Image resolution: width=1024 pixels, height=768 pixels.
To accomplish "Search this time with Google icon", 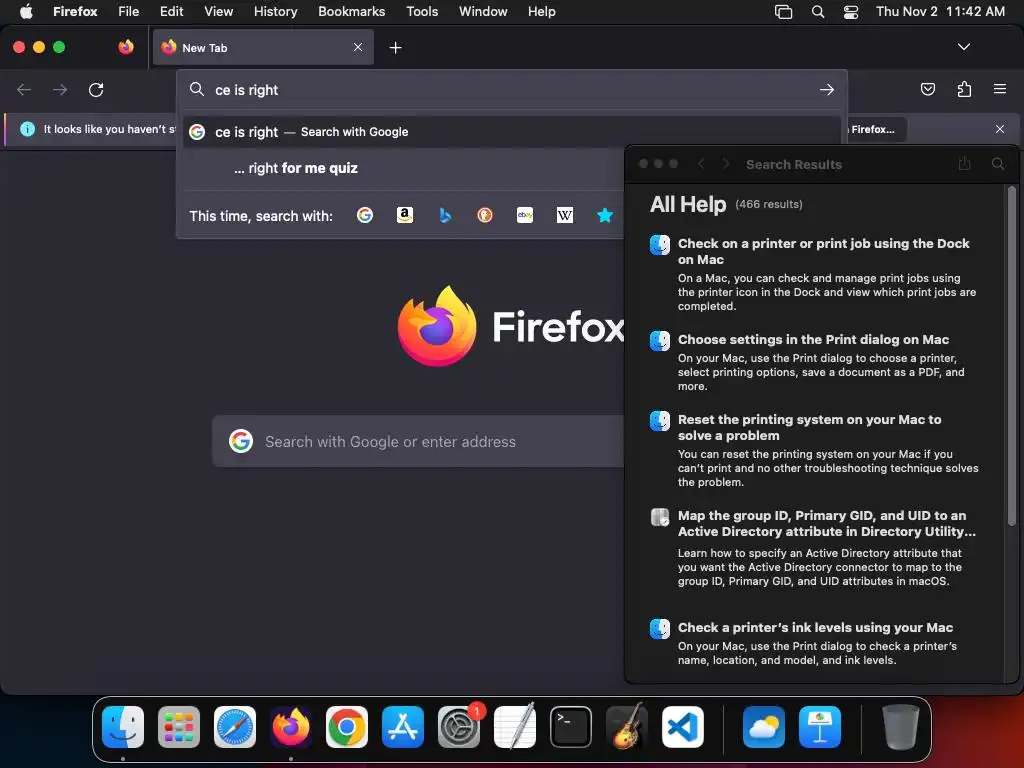I will (x=365, y=215).
